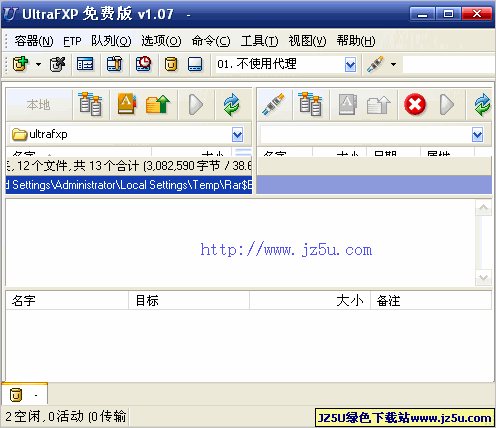Click the local pane server list icon

(x=90, y=105)
